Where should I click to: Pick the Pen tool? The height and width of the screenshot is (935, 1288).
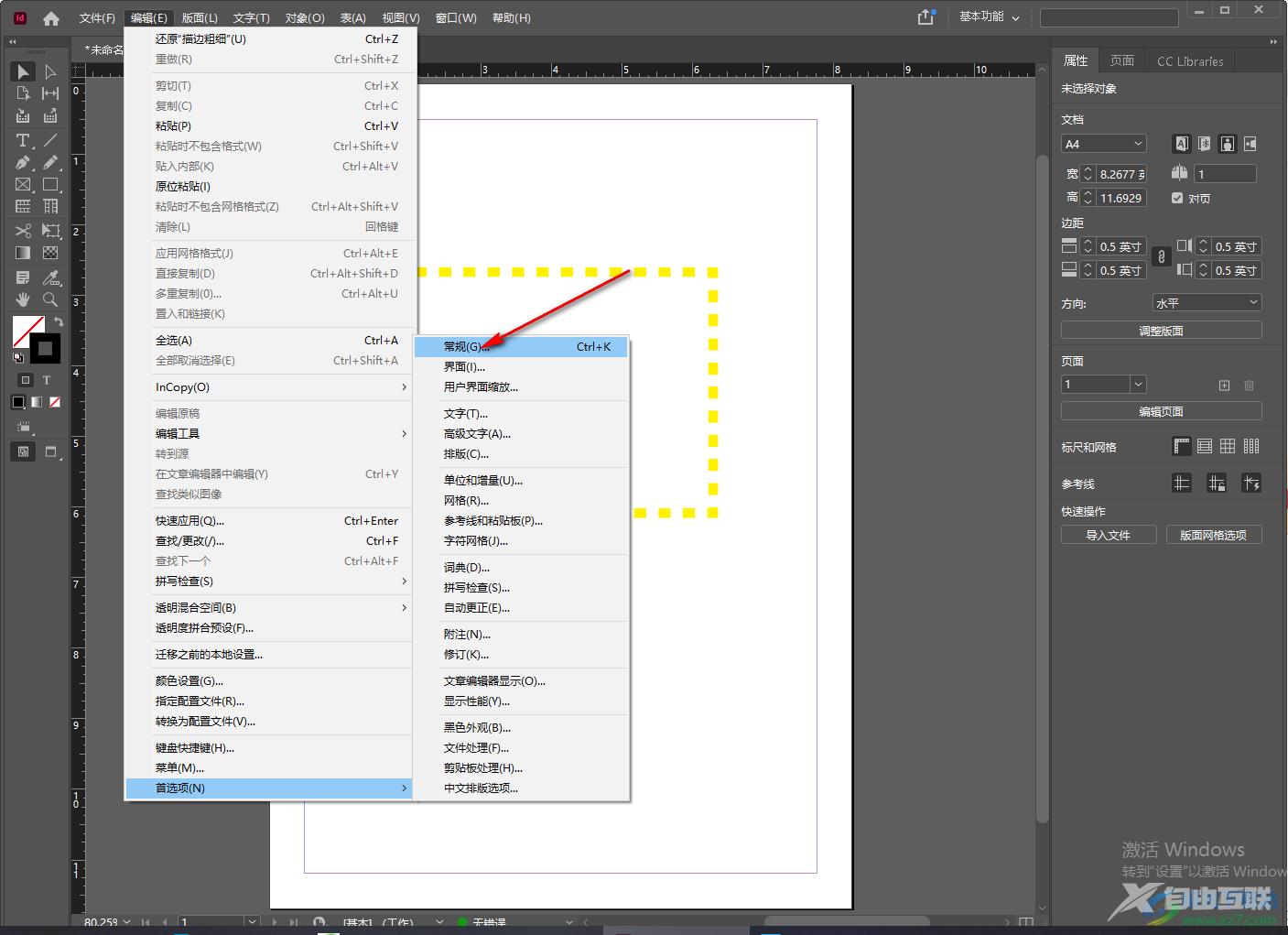click(x=23, y=163)
